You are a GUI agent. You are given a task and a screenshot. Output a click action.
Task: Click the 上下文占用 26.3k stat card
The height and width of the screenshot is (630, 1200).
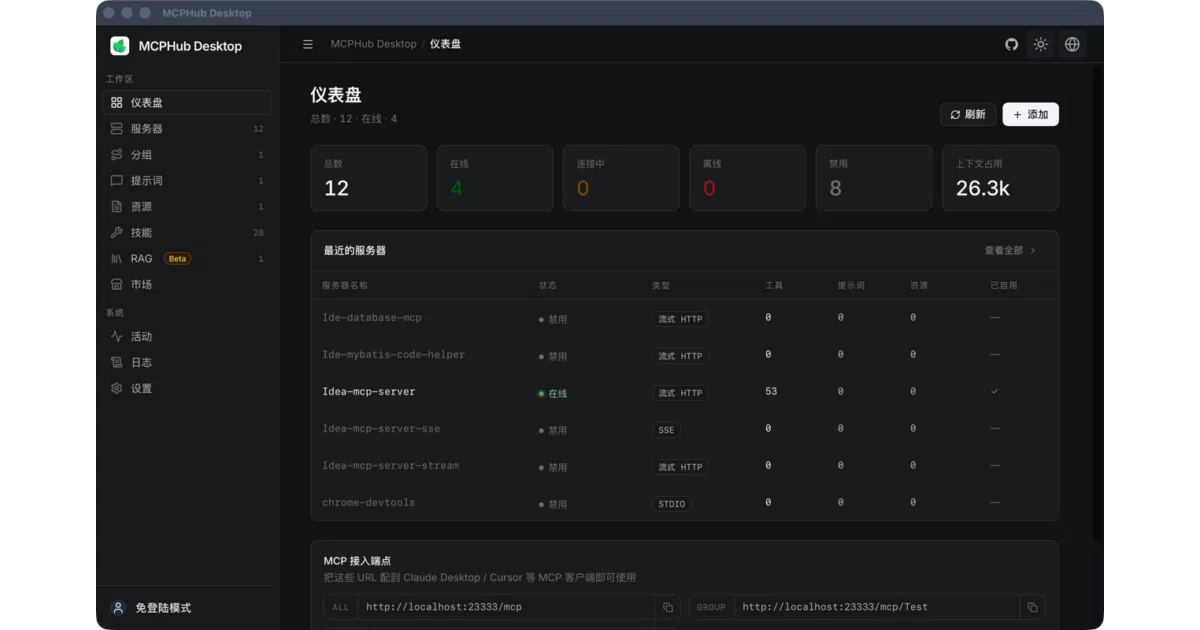[1000, 178]
